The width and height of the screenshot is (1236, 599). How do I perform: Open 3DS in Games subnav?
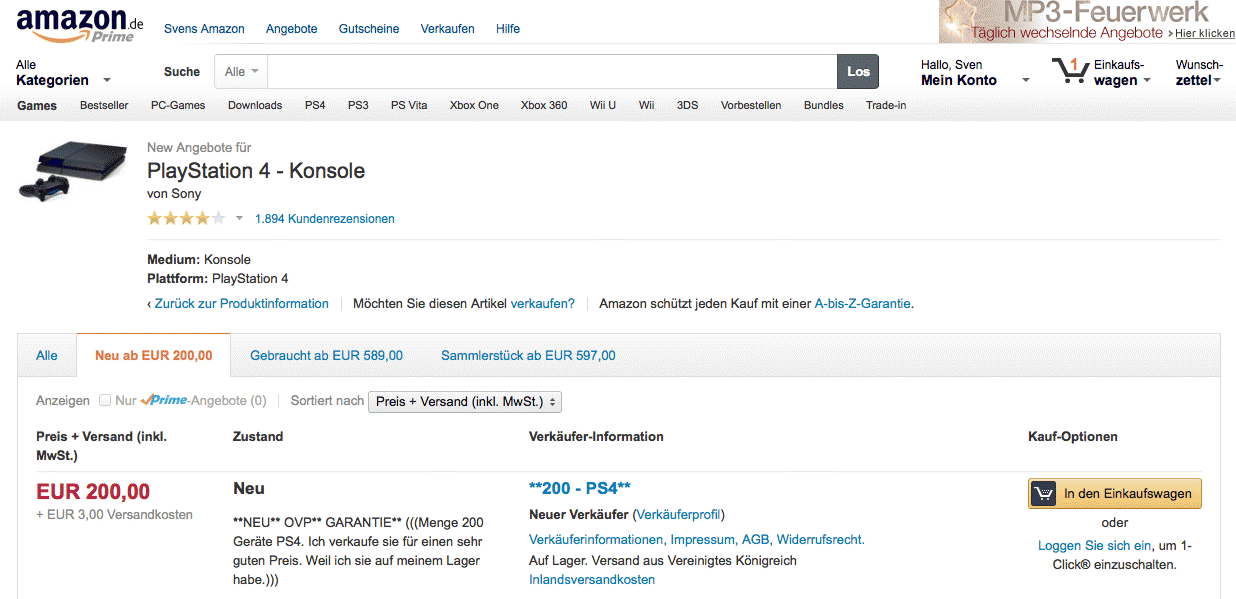click(x=688, y=105)
